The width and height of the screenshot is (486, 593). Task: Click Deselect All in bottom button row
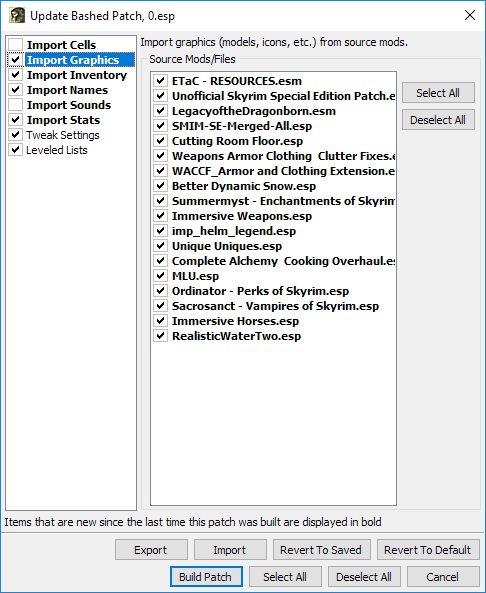364,577
